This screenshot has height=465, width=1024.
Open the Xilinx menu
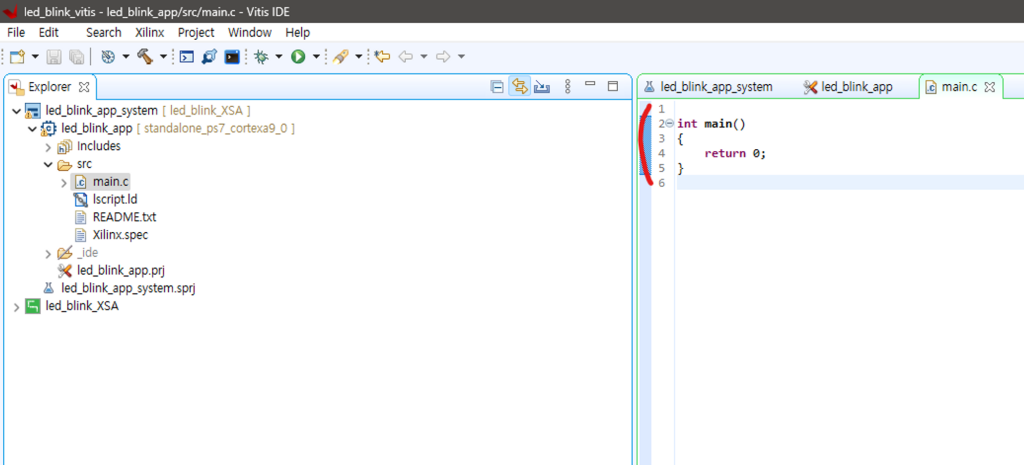(150, 33)
